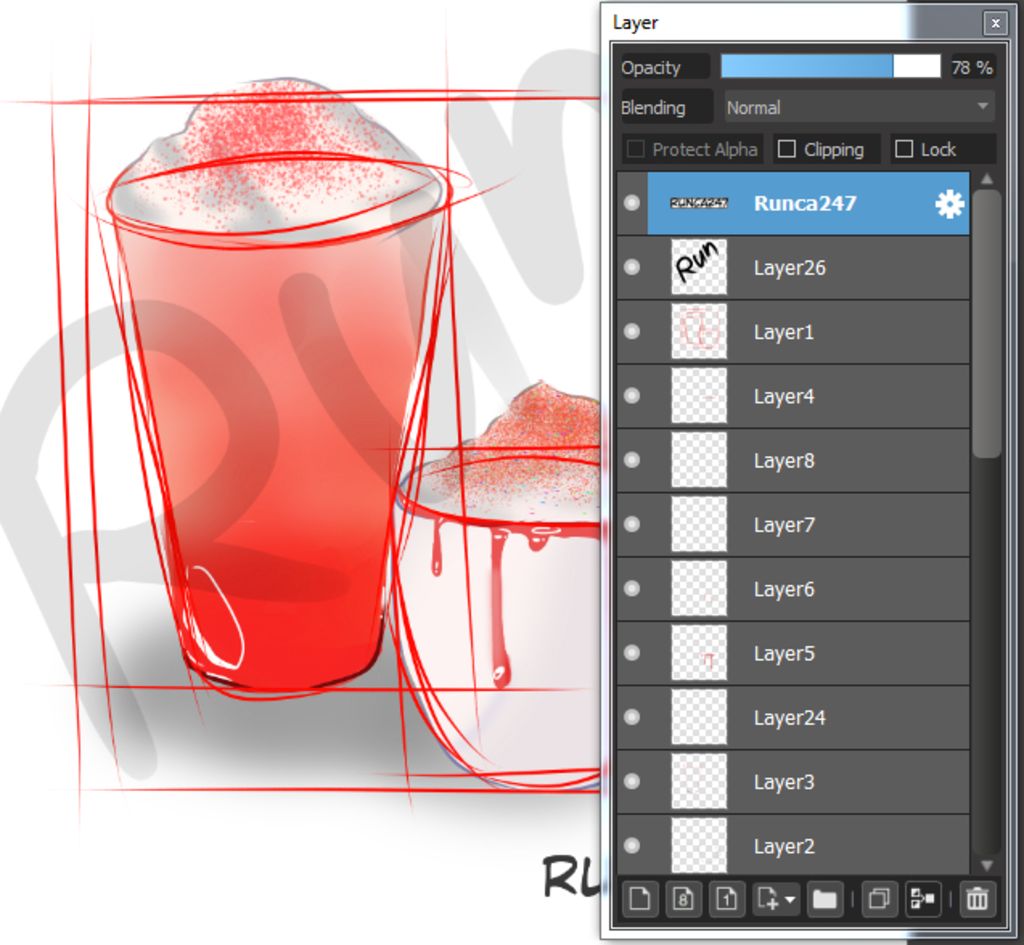Select the Runca247 layer
This screenshot has width=1024, height=945.
pos(808,203)
